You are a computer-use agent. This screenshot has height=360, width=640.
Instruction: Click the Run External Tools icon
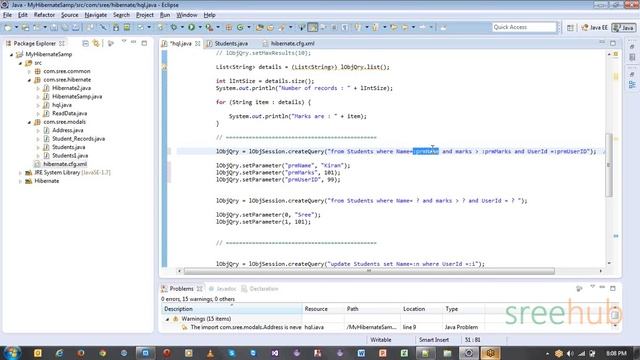(x=209, y=27)
